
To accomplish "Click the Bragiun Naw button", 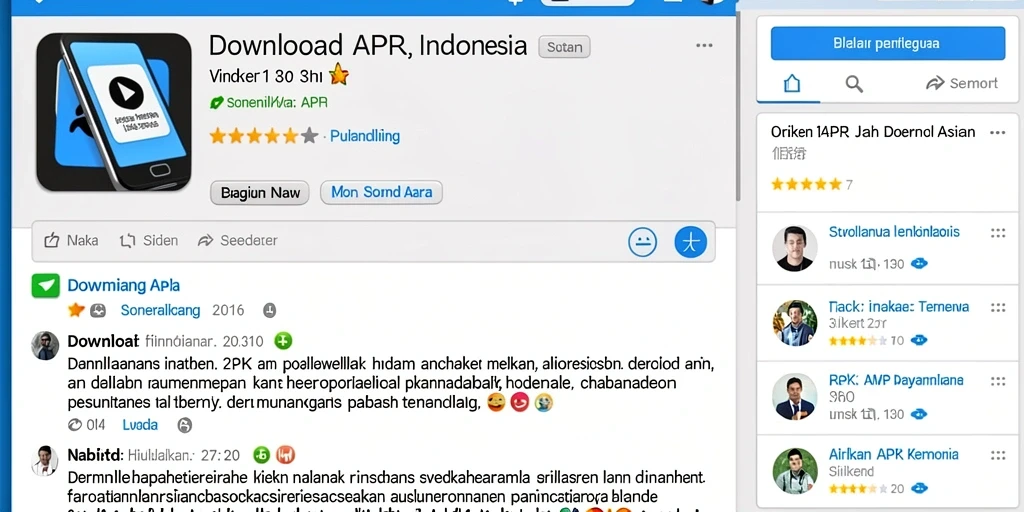I will 260,193.
